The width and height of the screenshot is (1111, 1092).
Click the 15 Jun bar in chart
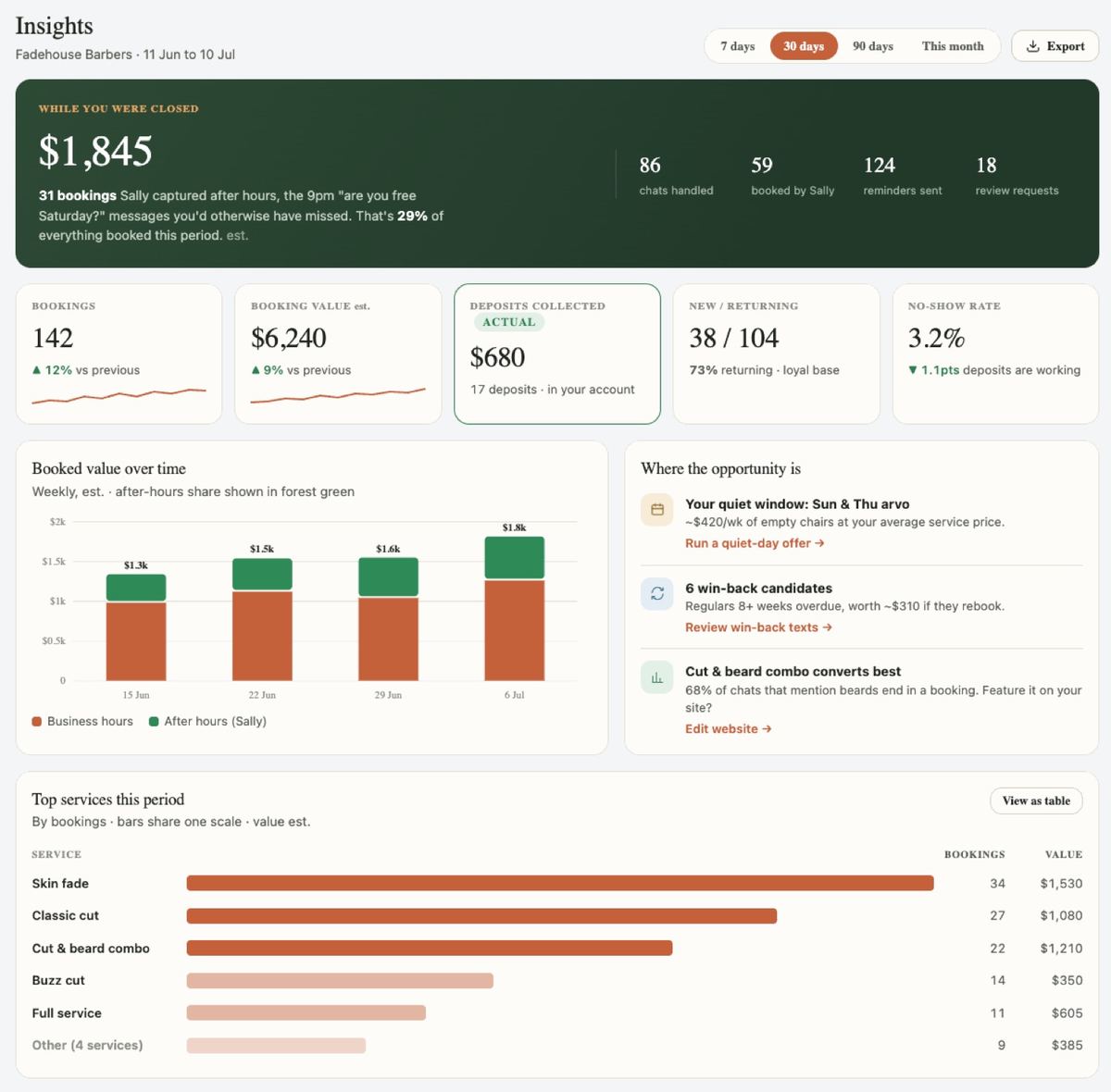coord(136,627)
